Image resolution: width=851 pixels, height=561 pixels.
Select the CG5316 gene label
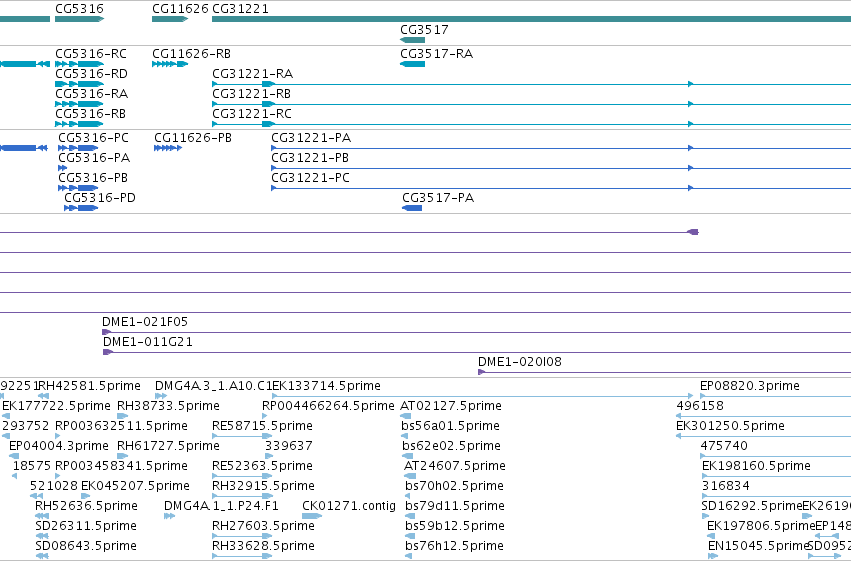79,9
